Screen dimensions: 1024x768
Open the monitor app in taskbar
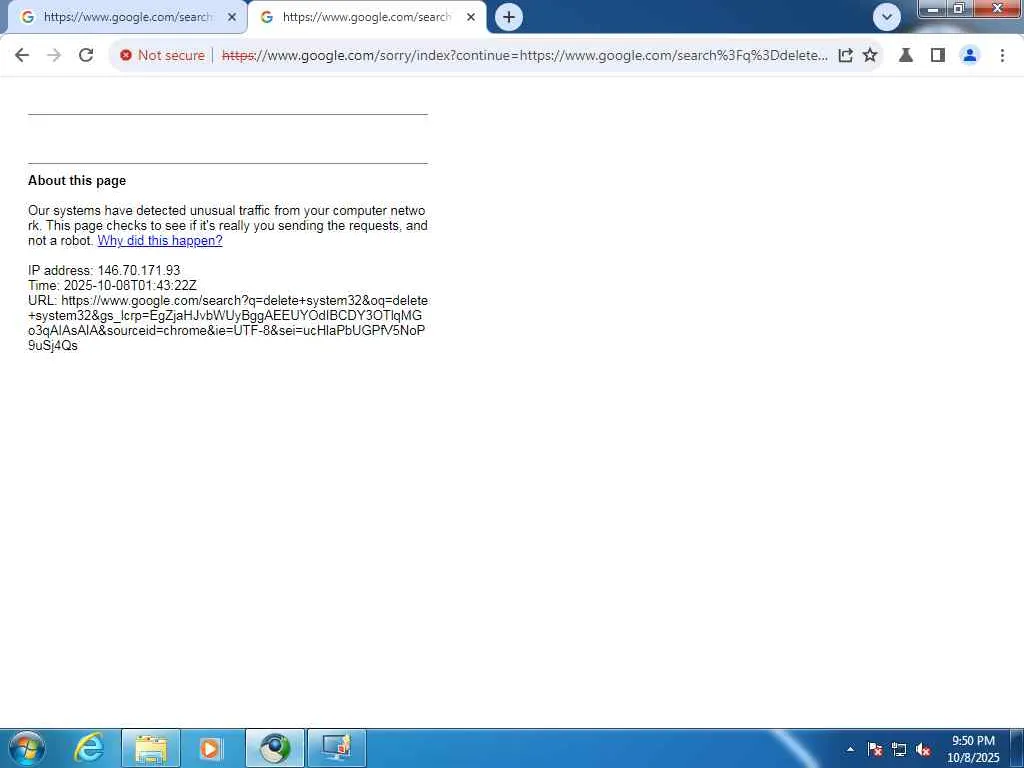tap(336, 748)
